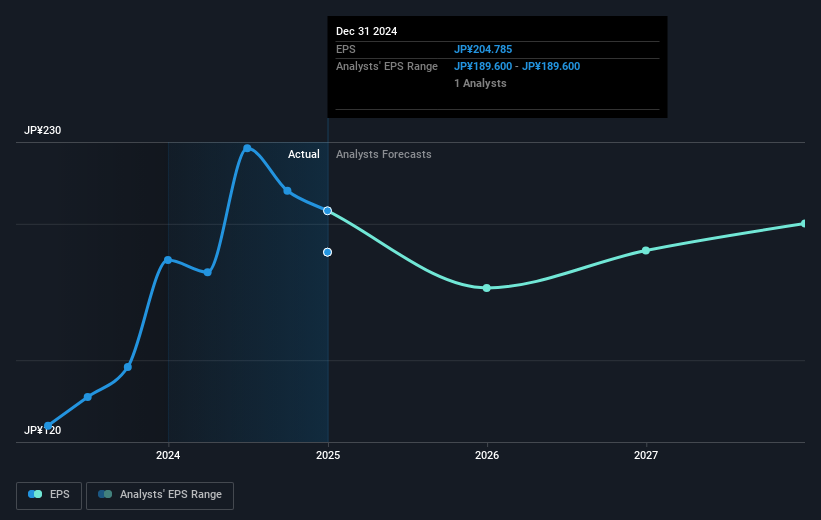Image resolution: width=821 pixels, height=520 pixels.
Task: Click the JP¥189.600 range values in tooltip
Action: [517, 67]
